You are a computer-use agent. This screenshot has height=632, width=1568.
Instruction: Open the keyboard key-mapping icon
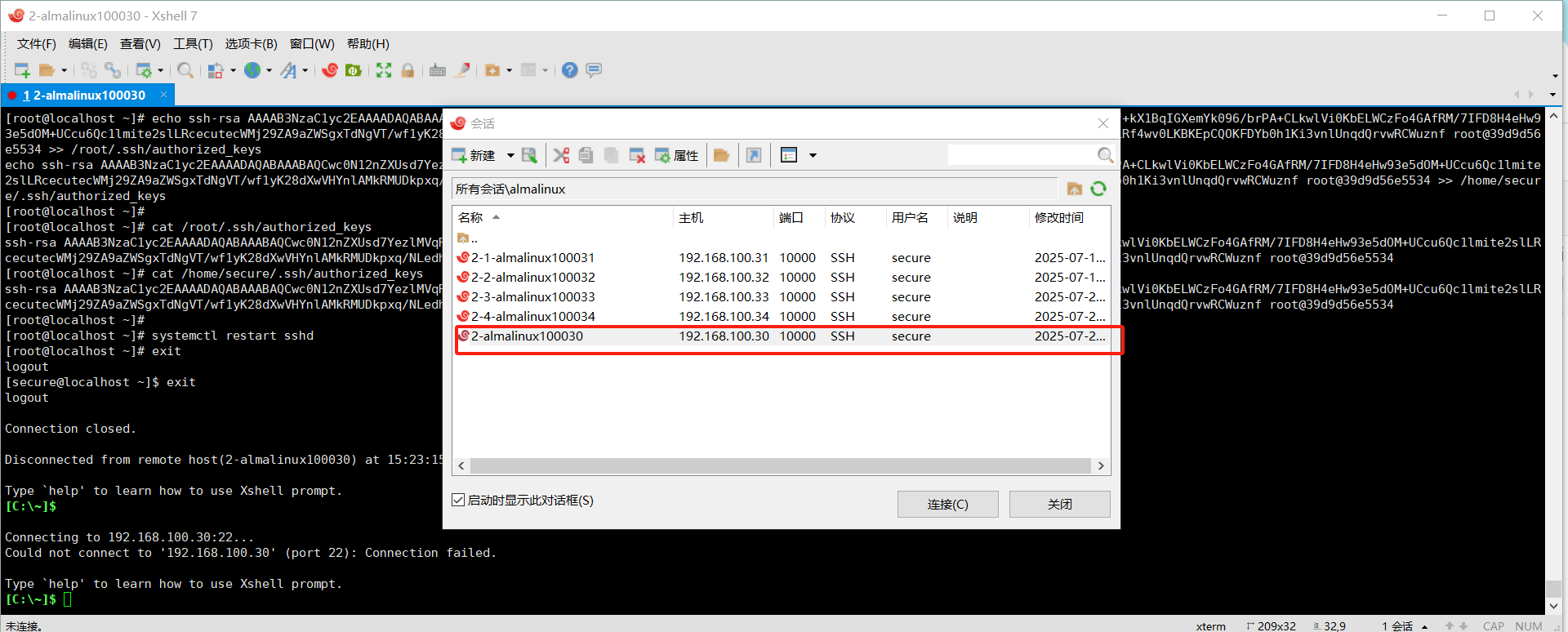click(x=438, y=70)
